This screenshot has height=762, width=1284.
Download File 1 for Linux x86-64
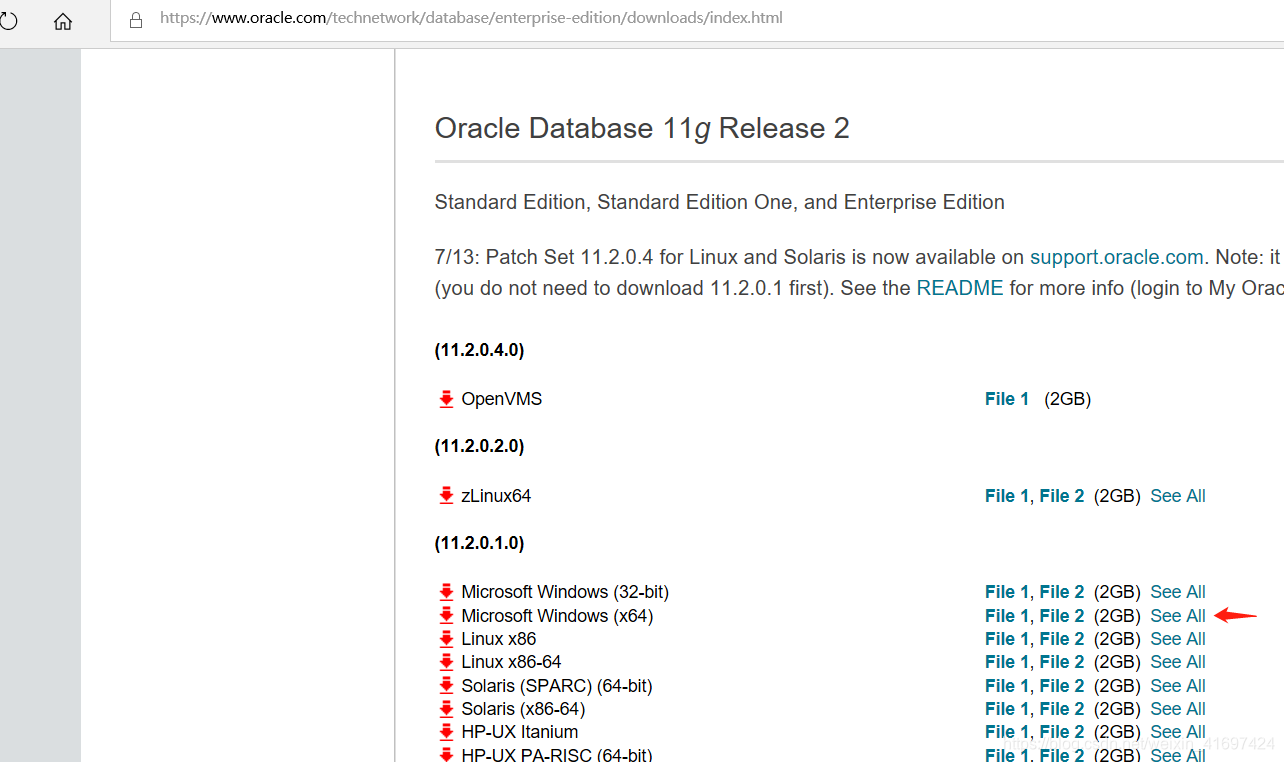pyautogui.click(x=1007, y=662)
